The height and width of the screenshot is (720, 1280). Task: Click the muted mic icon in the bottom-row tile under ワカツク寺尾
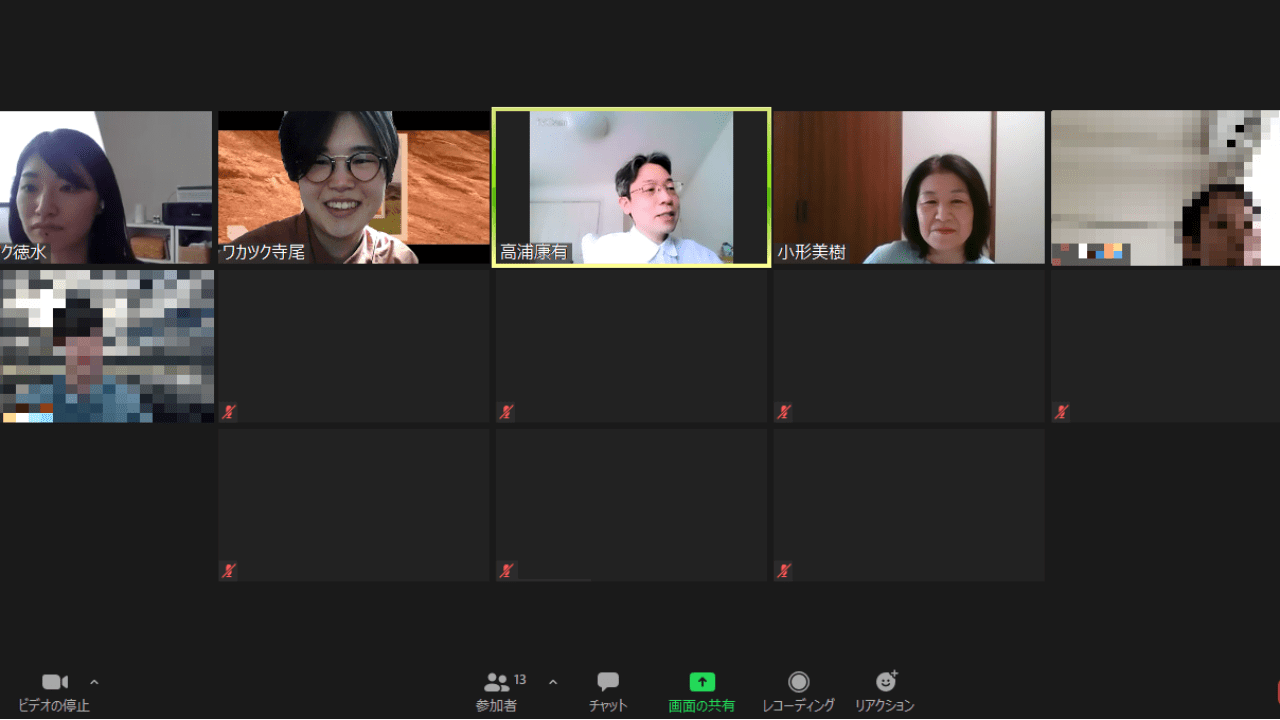pos(229,571)
